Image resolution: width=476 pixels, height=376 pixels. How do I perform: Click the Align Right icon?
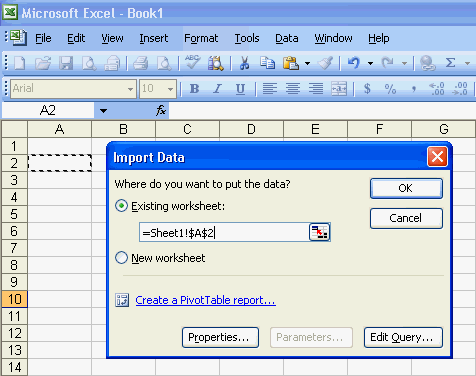(316, 89)
